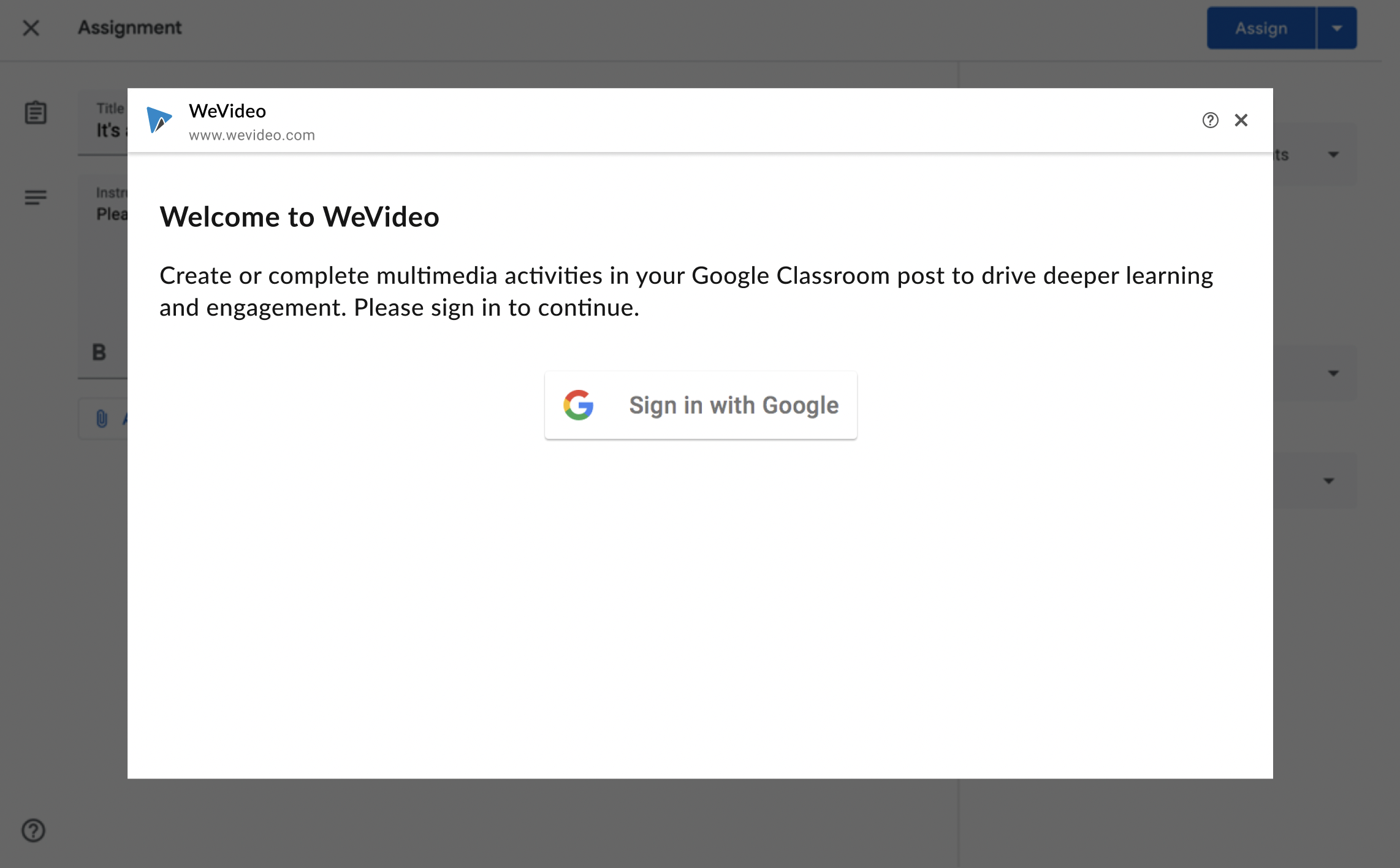The width and height of the screenshot is (1400, 868).
Task: Click the attachment icon near bottom-left
Action: 102,418
